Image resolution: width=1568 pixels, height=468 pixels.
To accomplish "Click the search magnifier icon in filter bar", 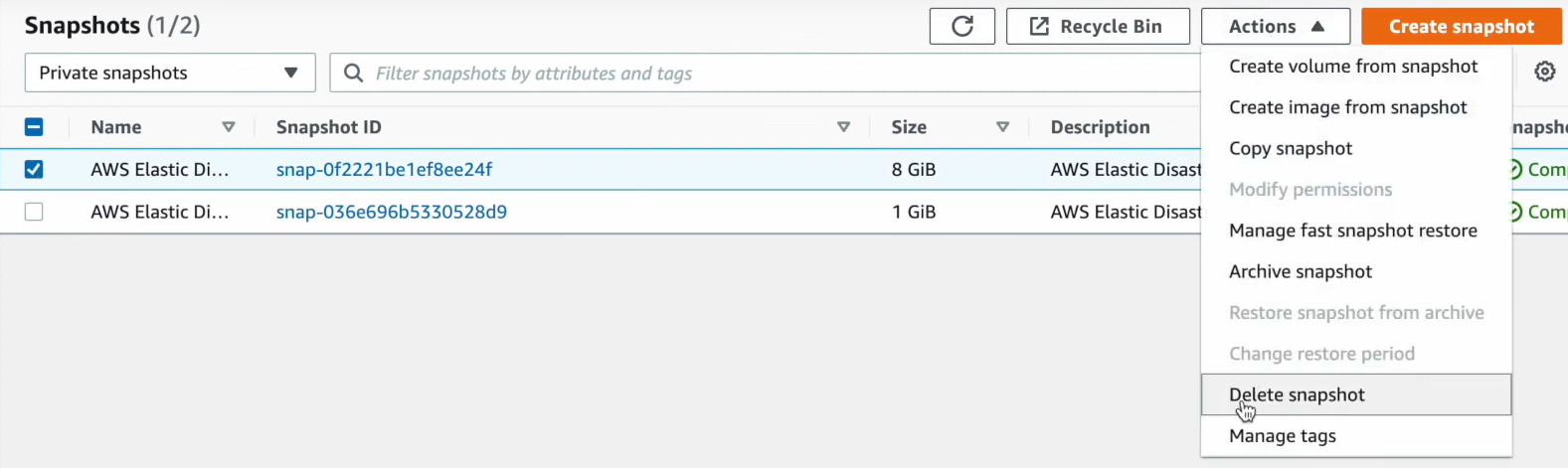I will pos(353,73).
